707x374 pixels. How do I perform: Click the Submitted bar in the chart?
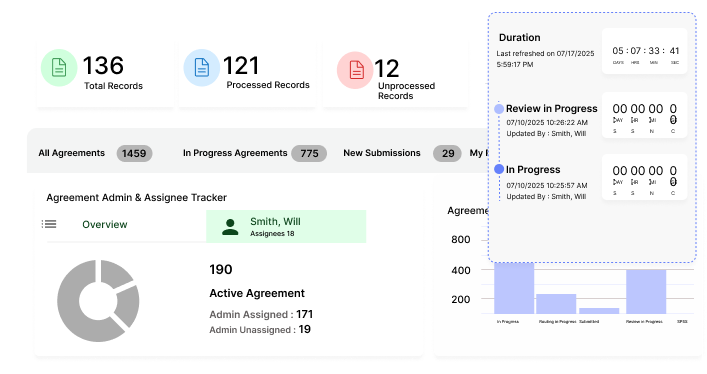pyautogui.click(x=599, y=311)
